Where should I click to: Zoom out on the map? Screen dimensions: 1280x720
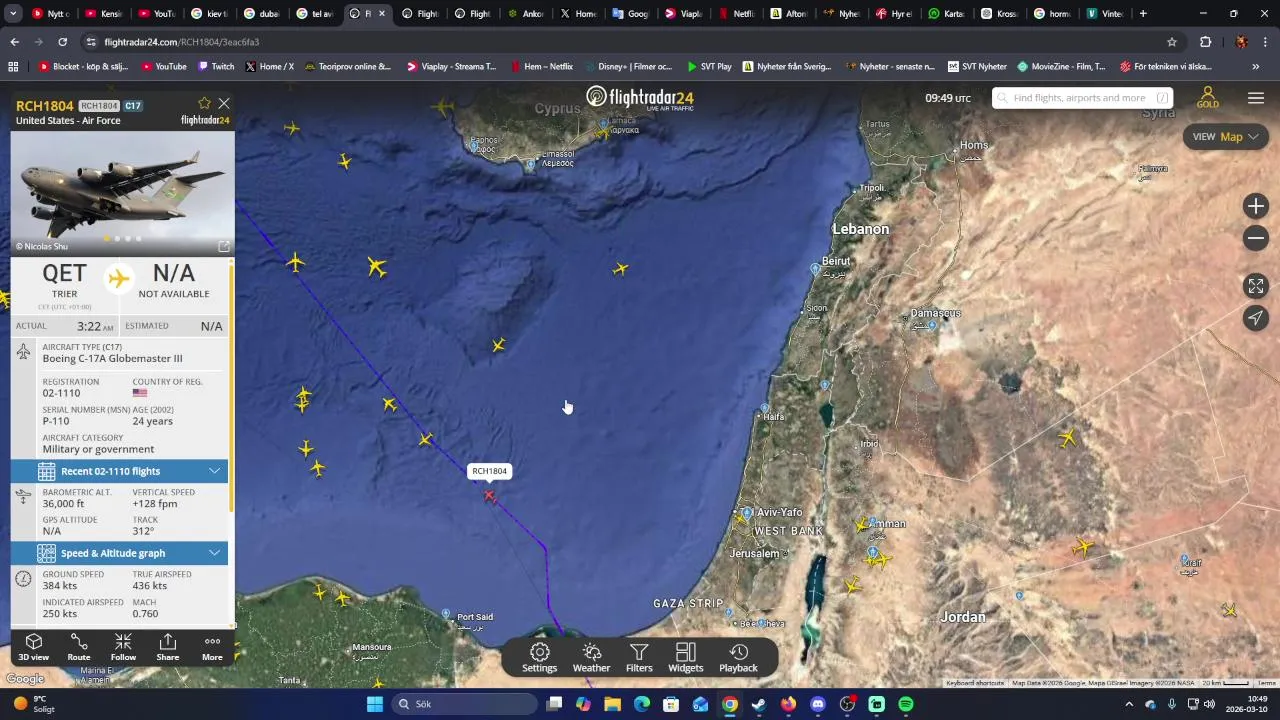coord(1256,238)
